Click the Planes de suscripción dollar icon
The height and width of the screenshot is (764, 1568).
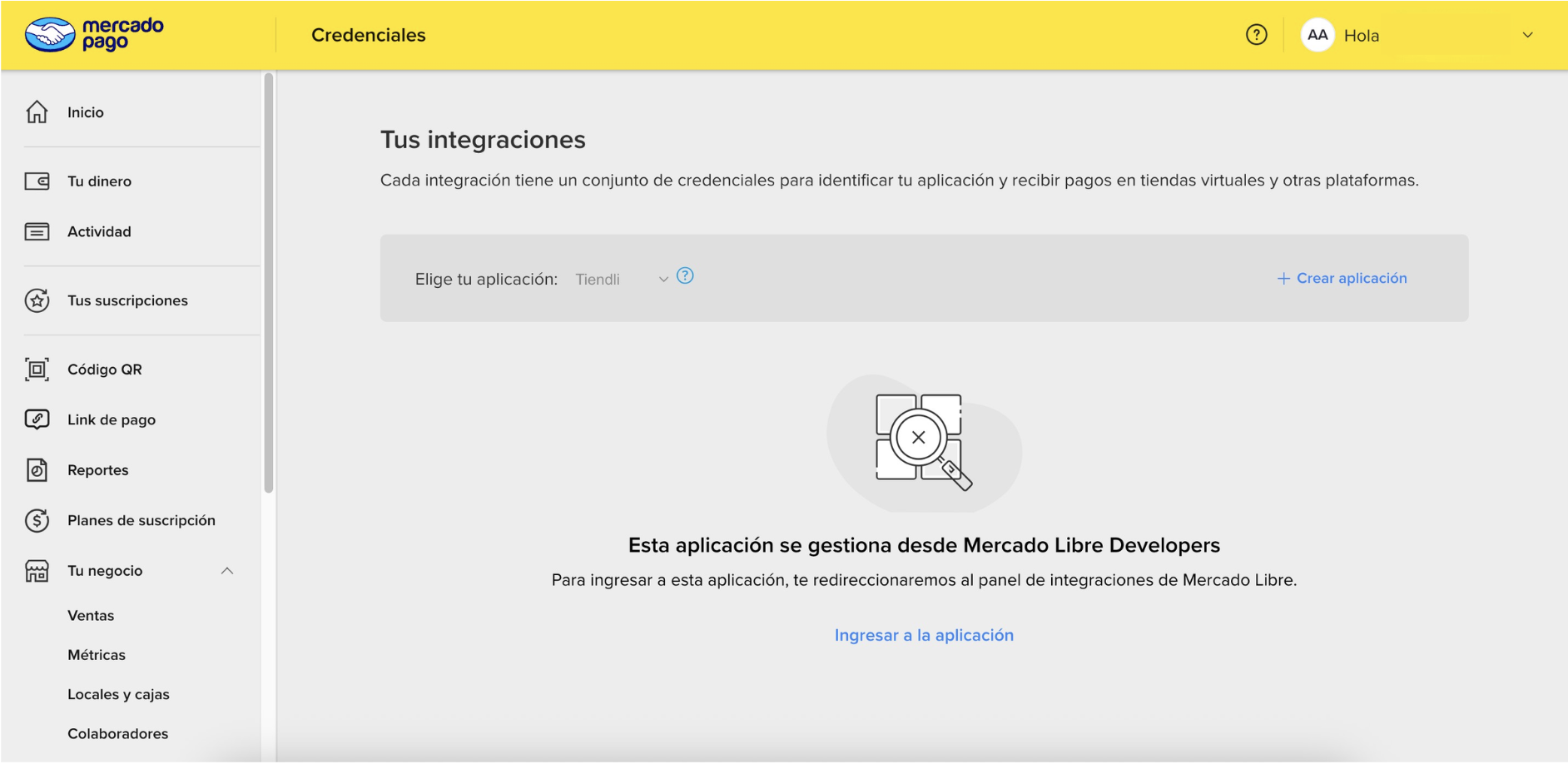coord(37,520)
